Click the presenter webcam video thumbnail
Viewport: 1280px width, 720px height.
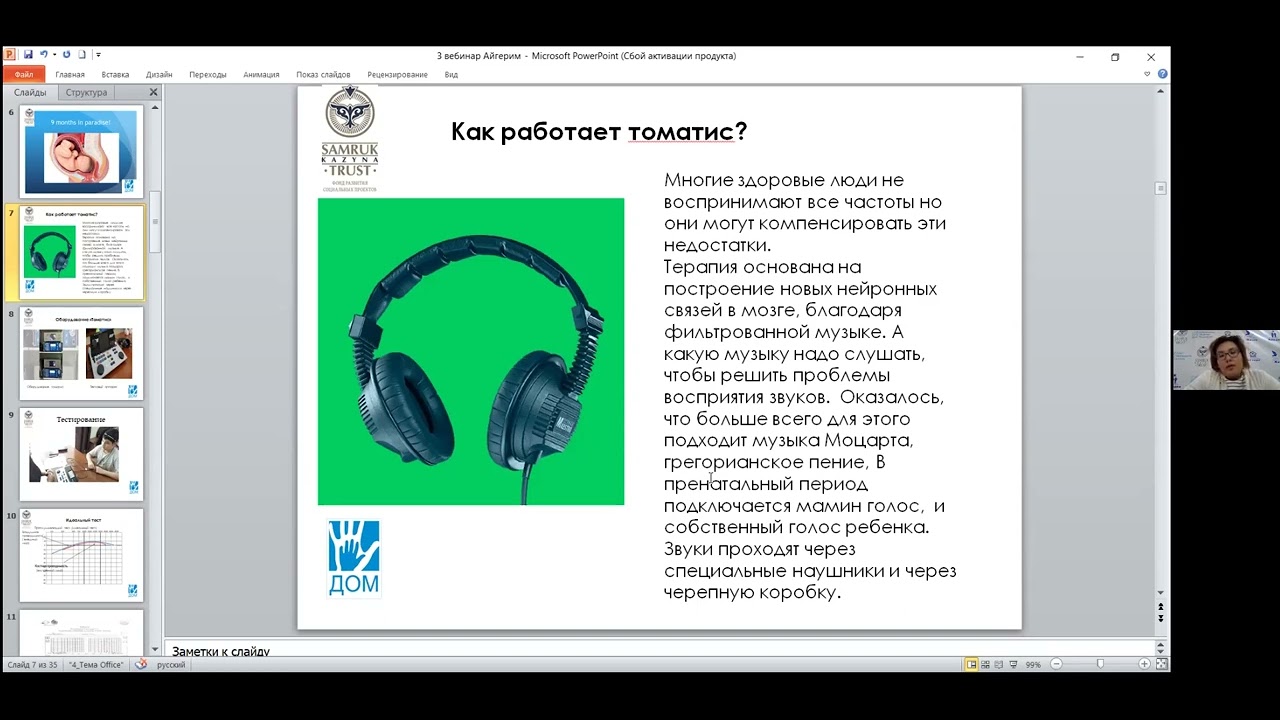pos(1226,360)
